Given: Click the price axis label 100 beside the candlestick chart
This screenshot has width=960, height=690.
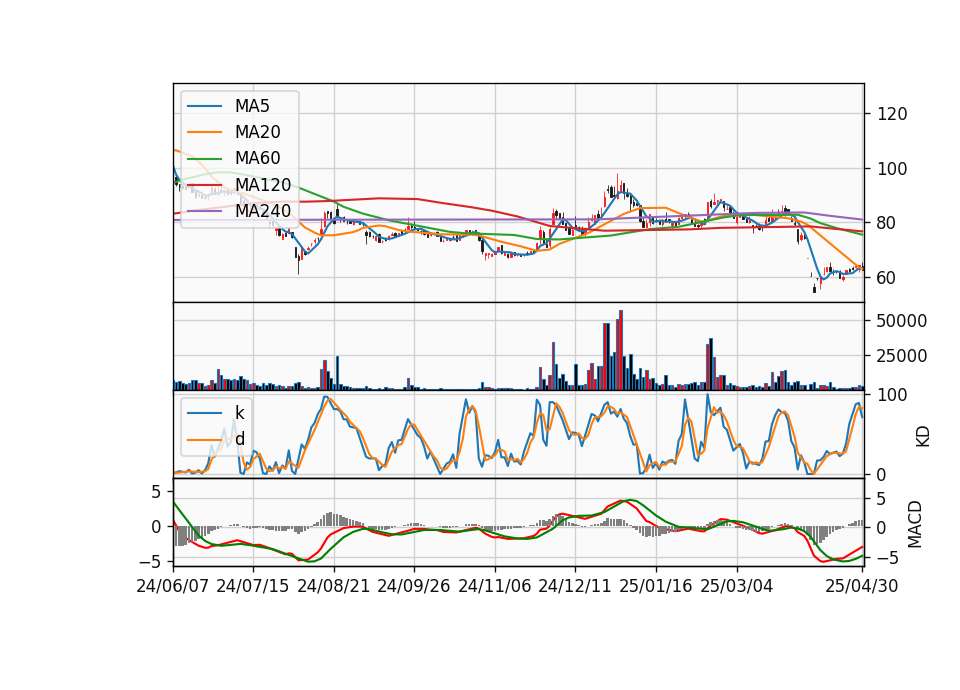Looking at the screenshot, I should click(891, 169).
